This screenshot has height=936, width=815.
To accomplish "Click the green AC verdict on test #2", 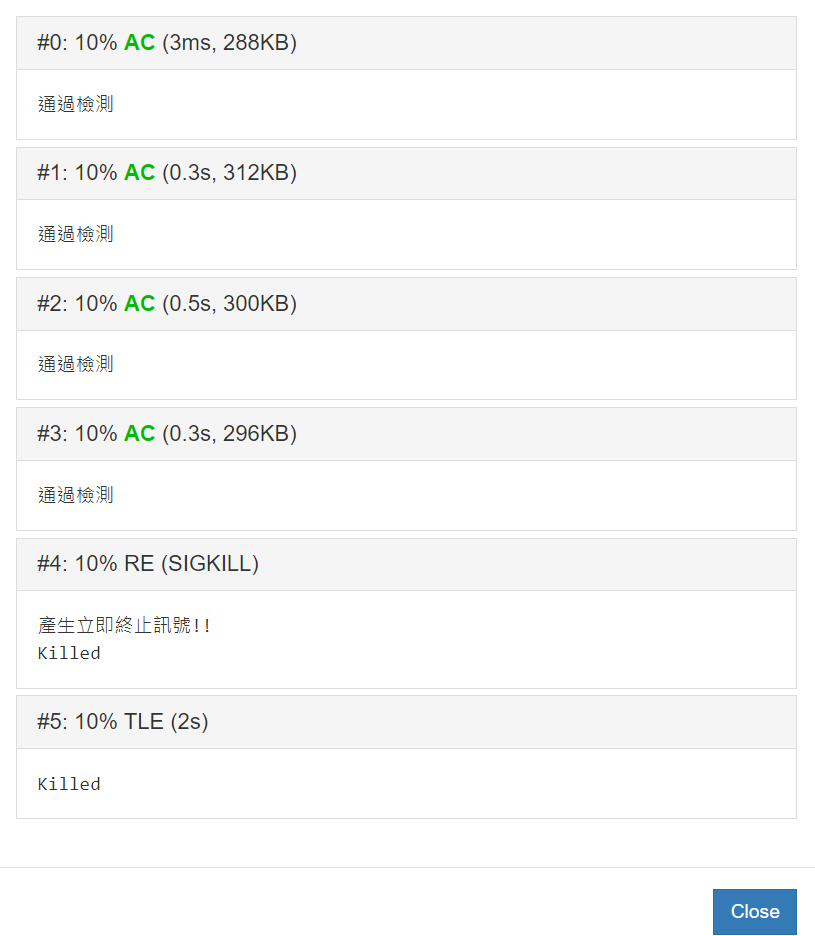I will 139,304.
